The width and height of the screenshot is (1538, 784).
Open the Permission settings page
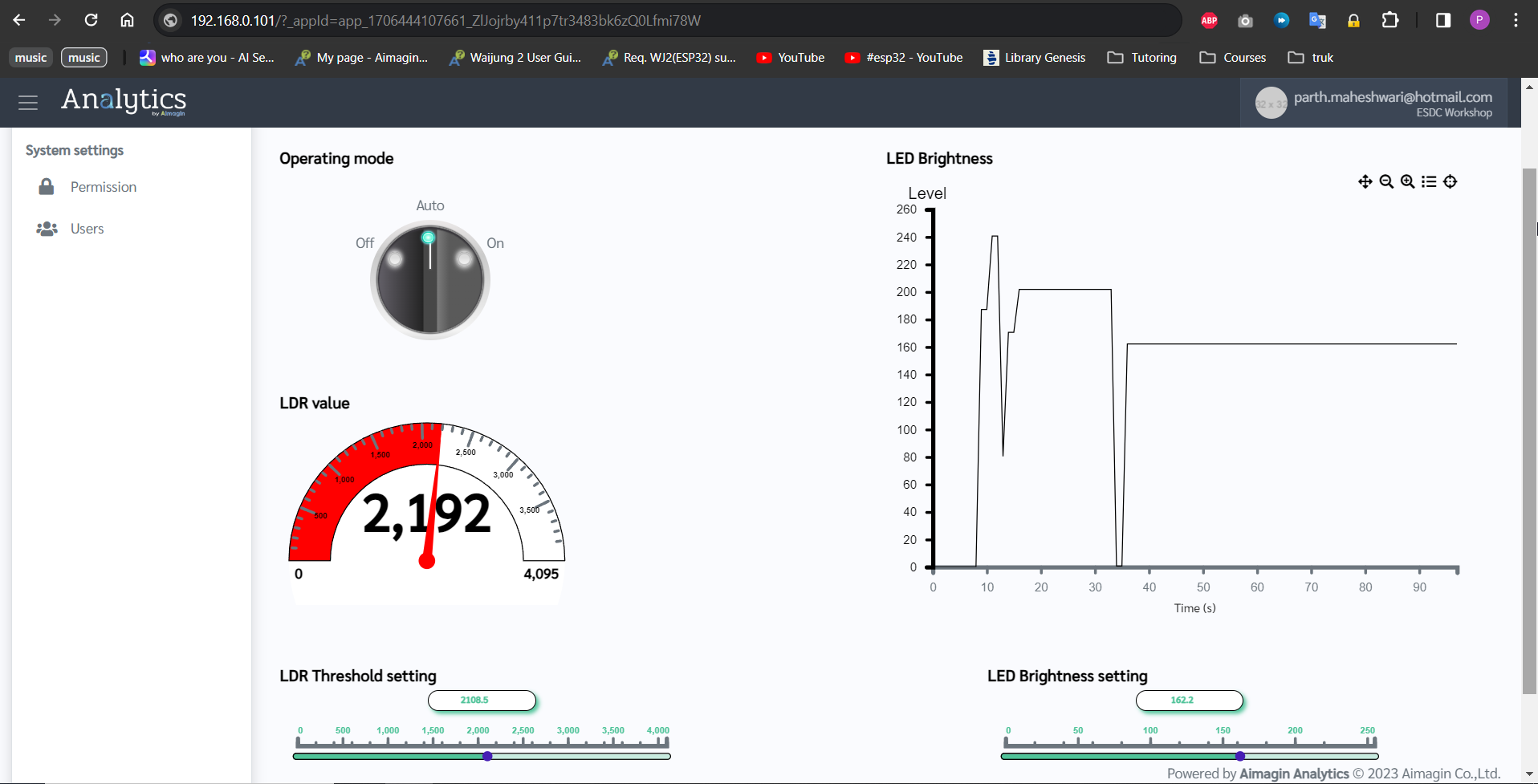click(x=104, y=187)
